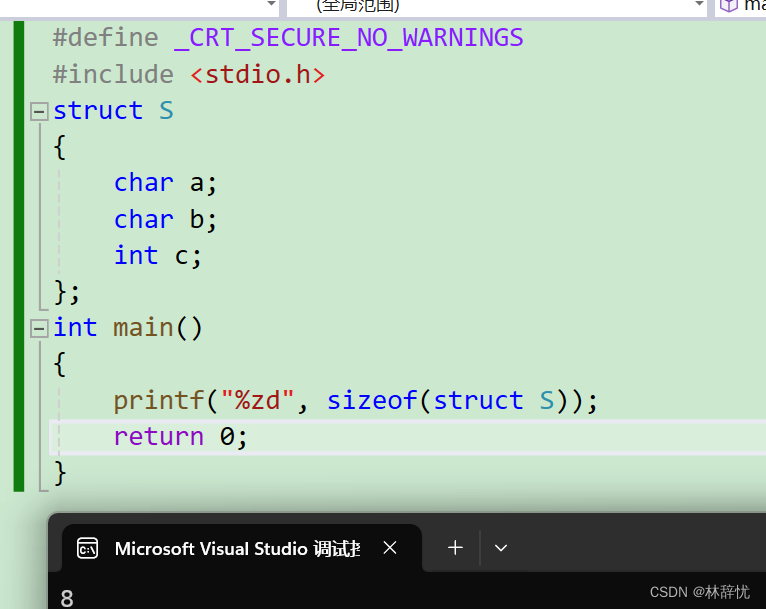Screen dimensions: 766x609
Task: Click the cube icon beside ma member dropdown
Action: coord(728,6)
